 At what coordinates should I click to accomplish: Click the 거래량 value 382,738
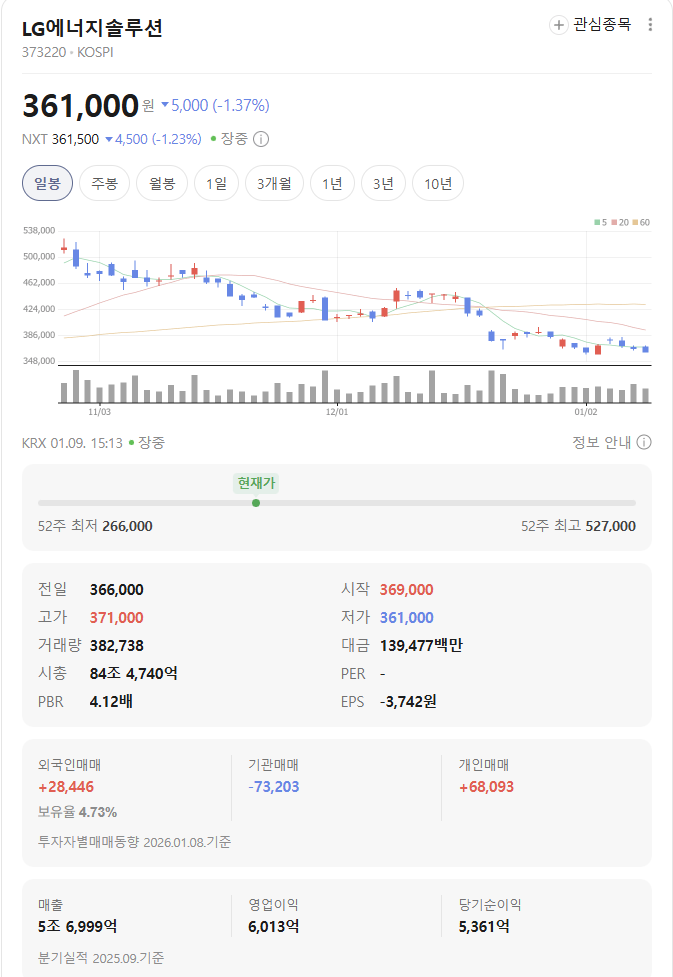coord(117,646)
